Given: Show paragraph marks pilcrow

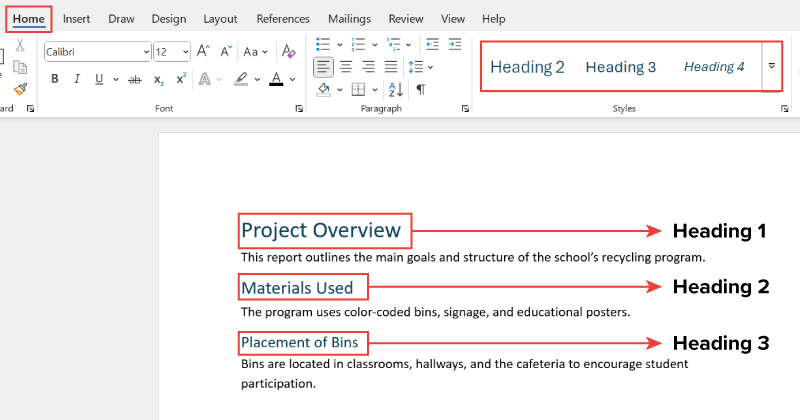Looking at the screenshot, I should 420,90.
